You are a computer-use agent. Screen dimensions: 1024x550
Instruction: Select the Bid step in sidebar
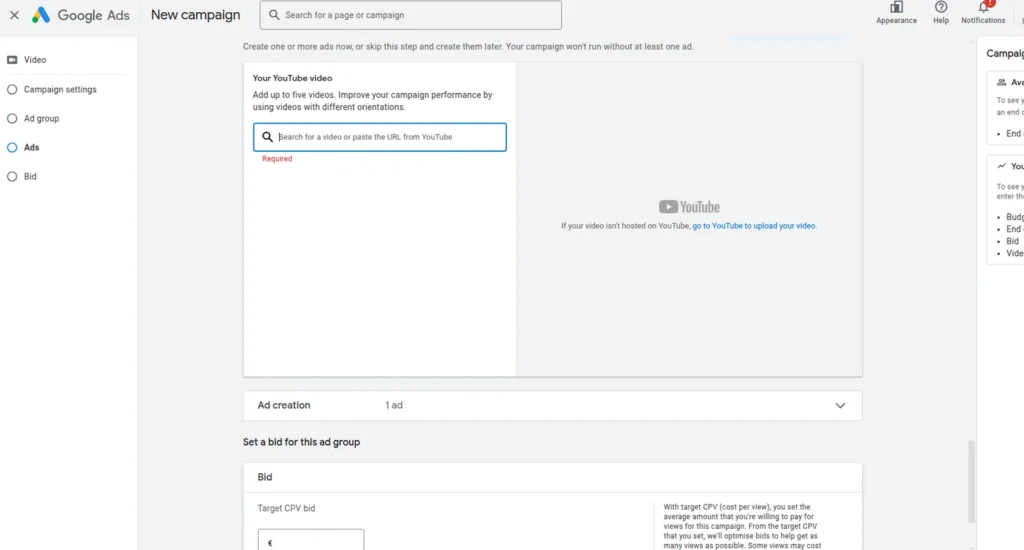coord(30,176)
